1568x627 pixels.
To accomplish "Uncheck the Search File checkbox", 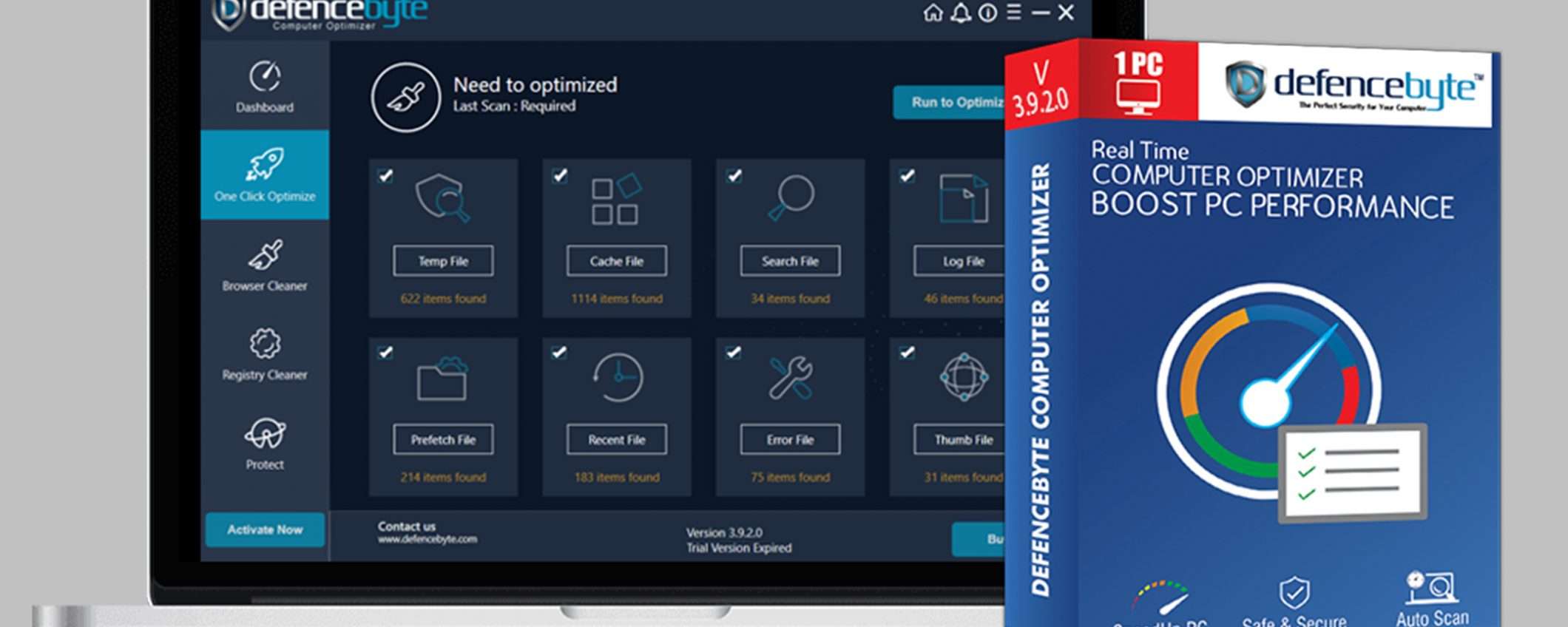I will 734,175.
